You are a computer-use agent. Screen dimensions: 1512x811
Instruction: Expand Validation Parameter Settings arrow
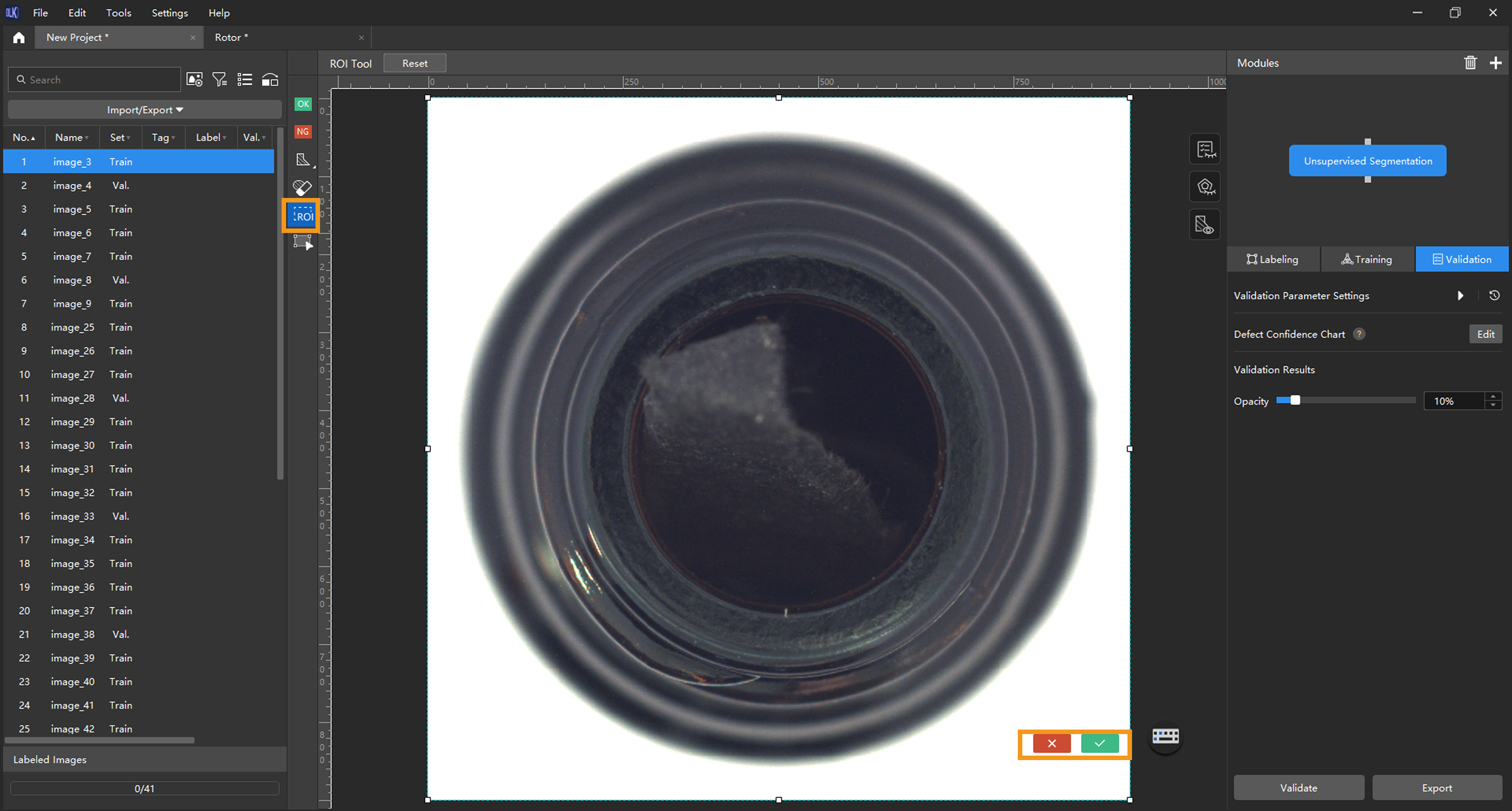click(x=1461, y=295)
